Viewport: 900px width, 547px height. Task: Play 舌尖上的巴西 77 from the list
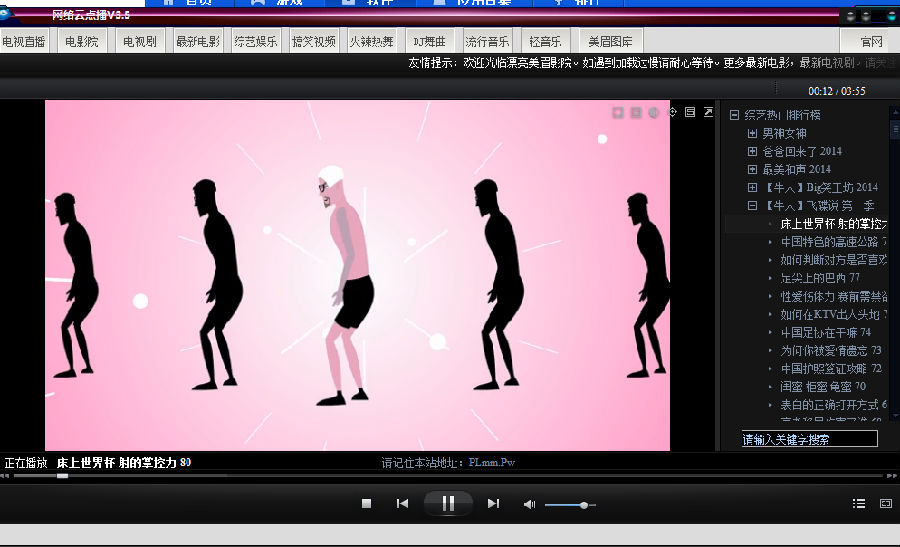819,277
